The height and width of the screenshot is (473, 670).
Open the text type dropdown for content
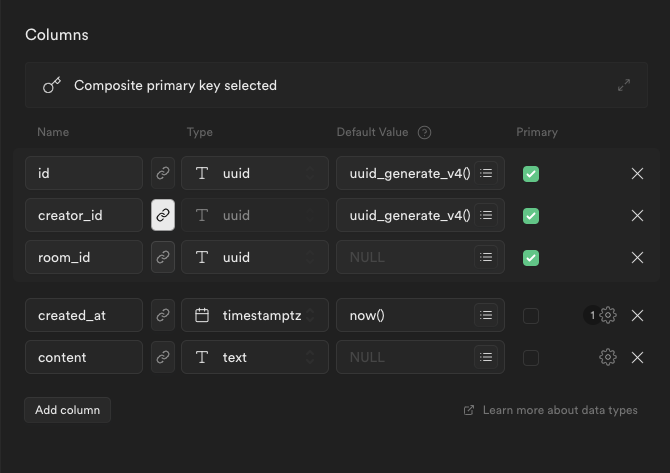(x=255, y=357)
